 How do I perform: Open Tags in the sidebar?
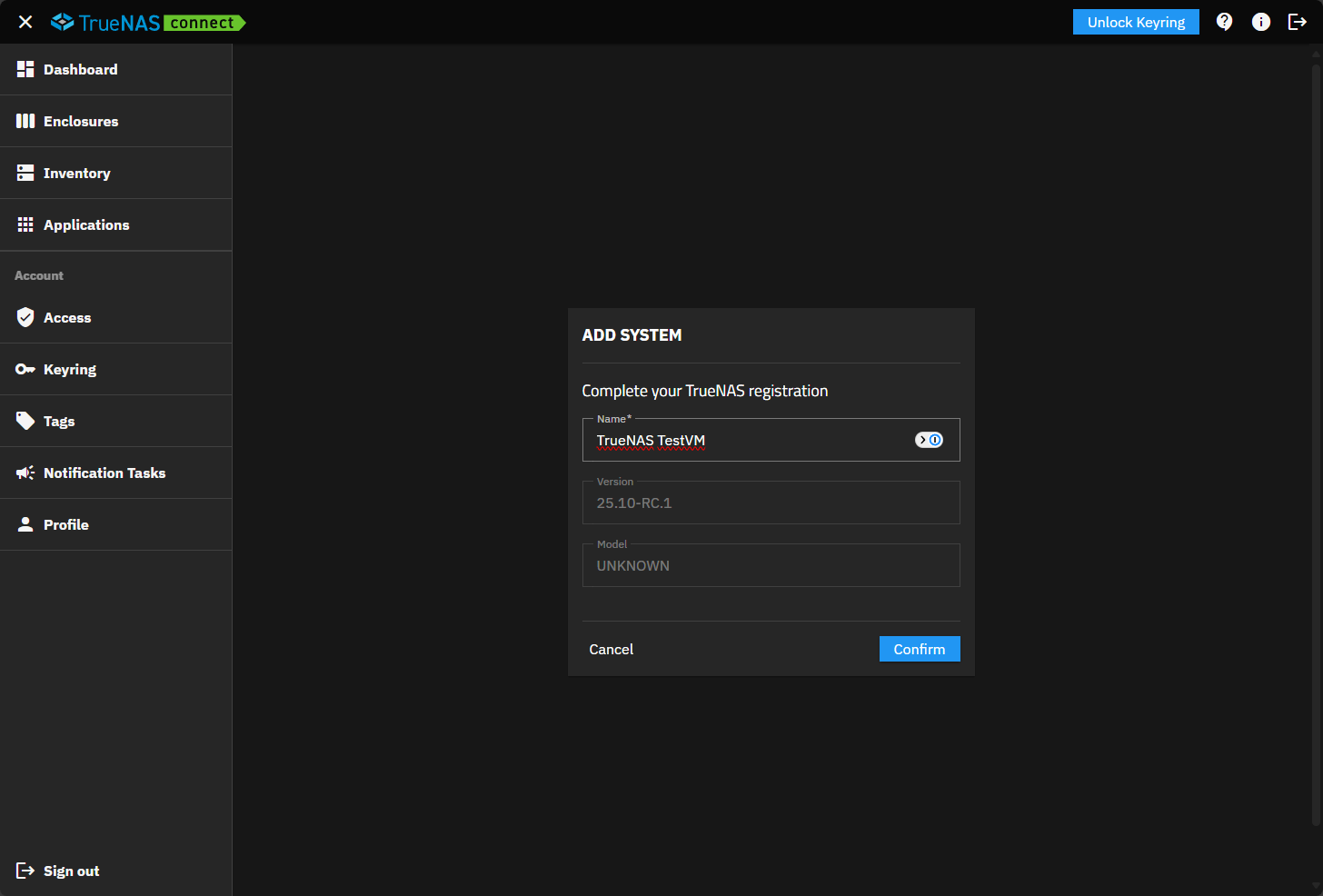(x=116, y=421)
